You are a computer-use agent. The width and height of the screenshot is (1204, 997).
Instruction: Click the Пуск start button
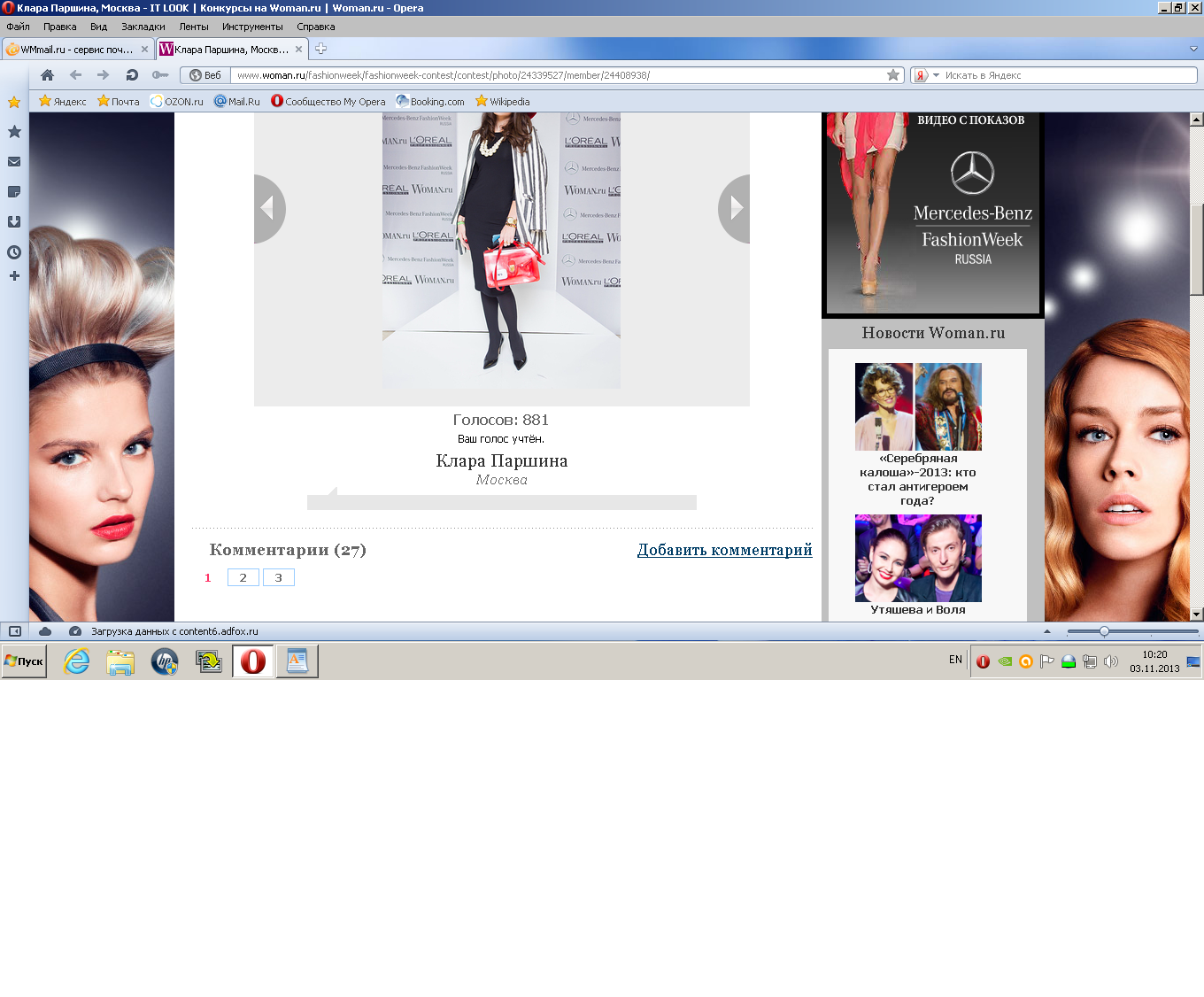click(24, 661)
